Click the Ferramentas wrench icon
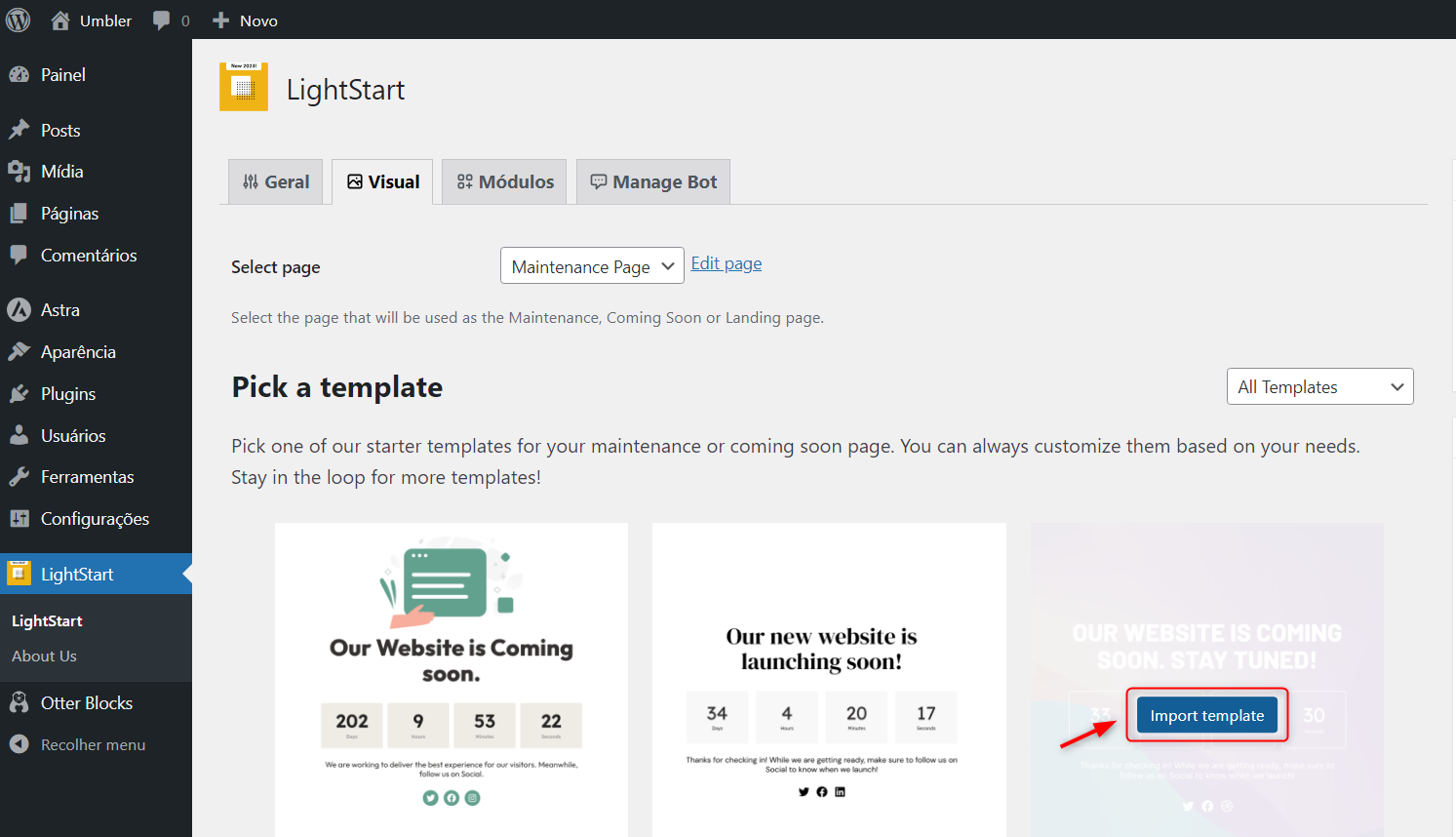Viewport: 1456px width, 837px height. (x=19, y=477)
